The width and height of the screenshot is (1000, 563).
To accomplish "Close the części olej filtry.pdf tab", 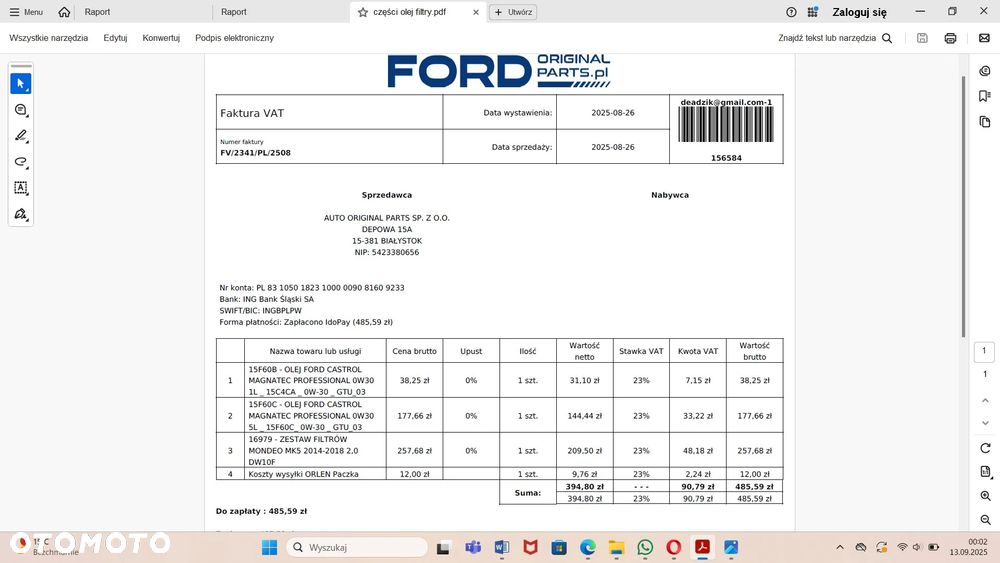I will click(476, 12).
